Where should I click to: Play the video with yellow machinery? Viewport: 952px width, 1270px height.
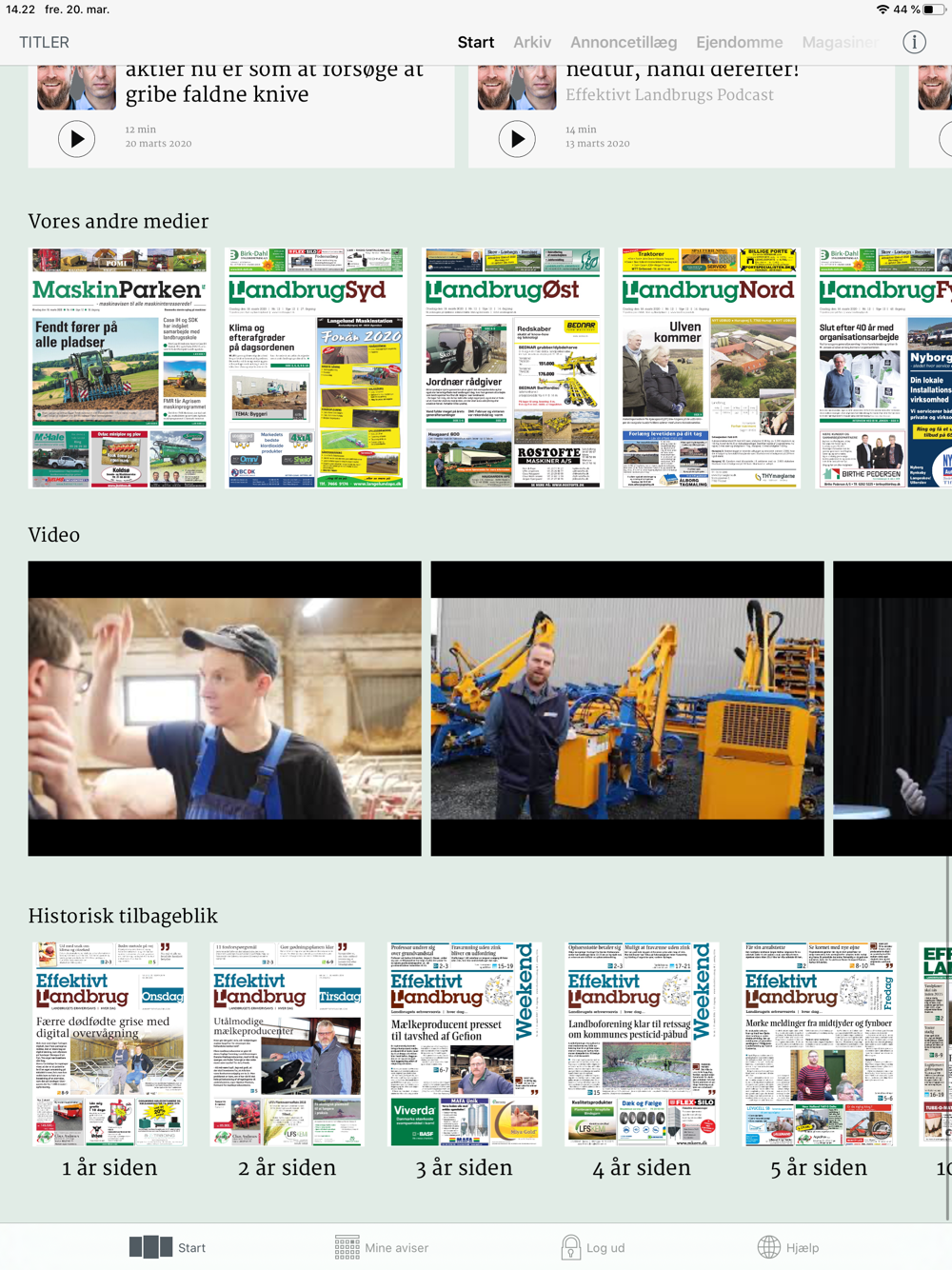627,708
